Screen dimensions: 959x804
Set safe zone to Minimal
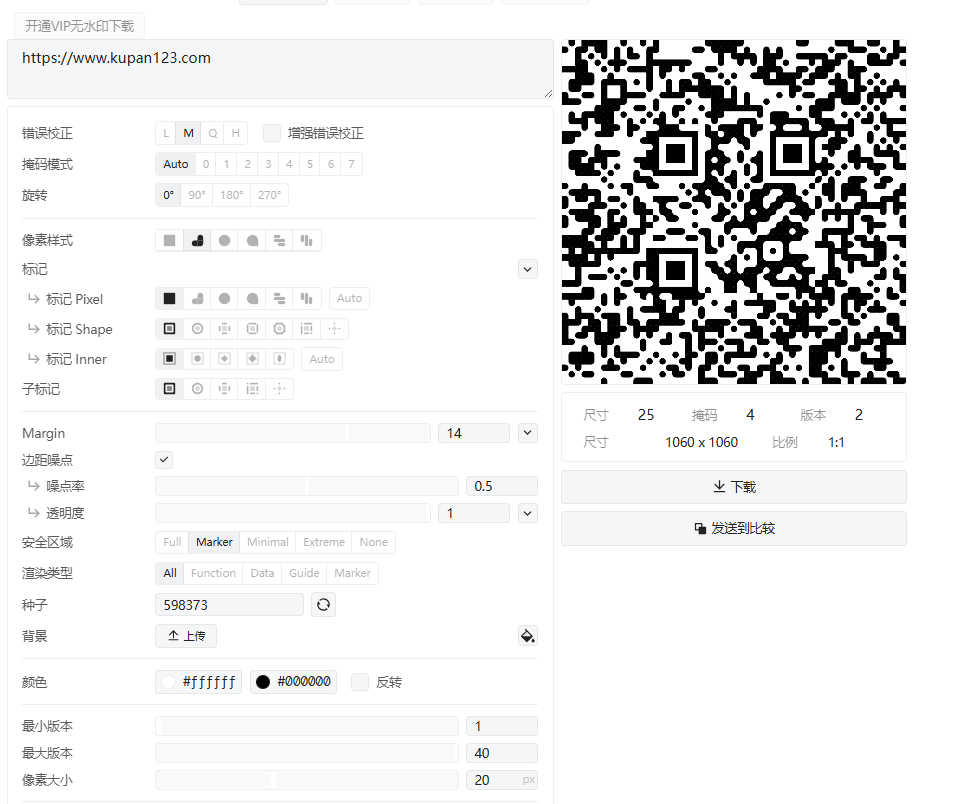pos(267,542)
